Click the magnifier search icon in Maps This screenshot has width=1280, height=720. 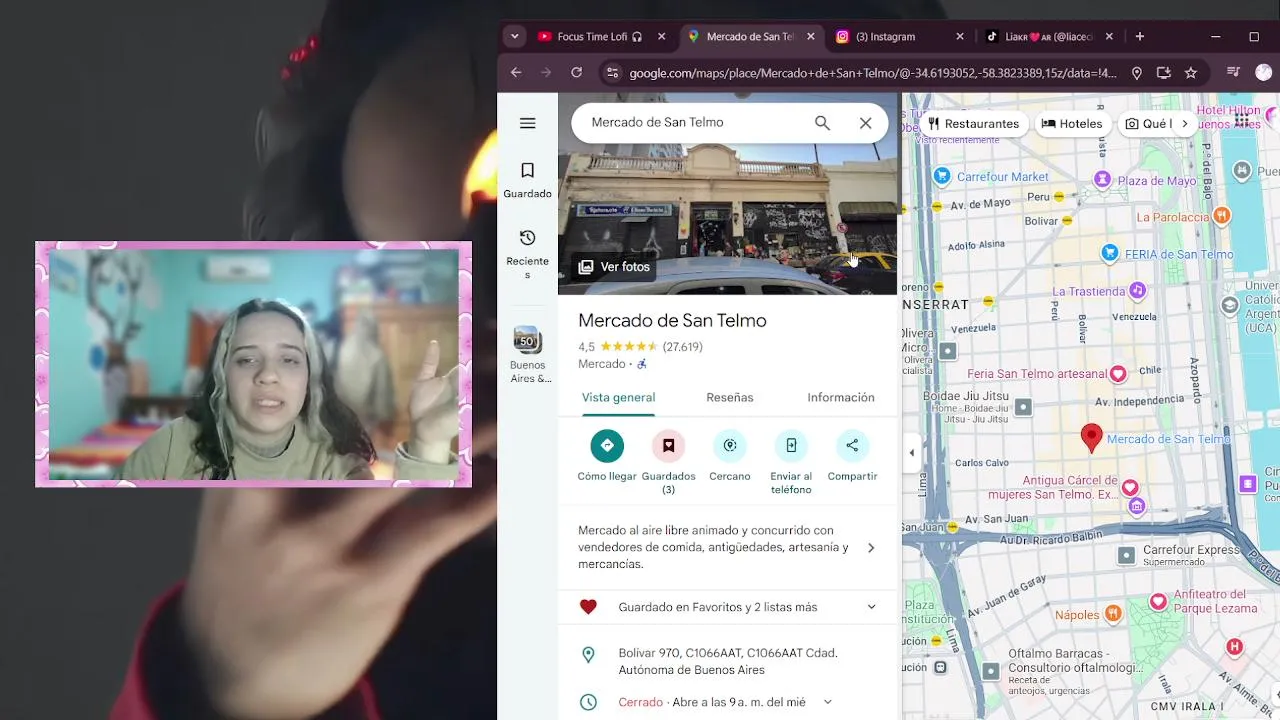click(x=822, y=123)
